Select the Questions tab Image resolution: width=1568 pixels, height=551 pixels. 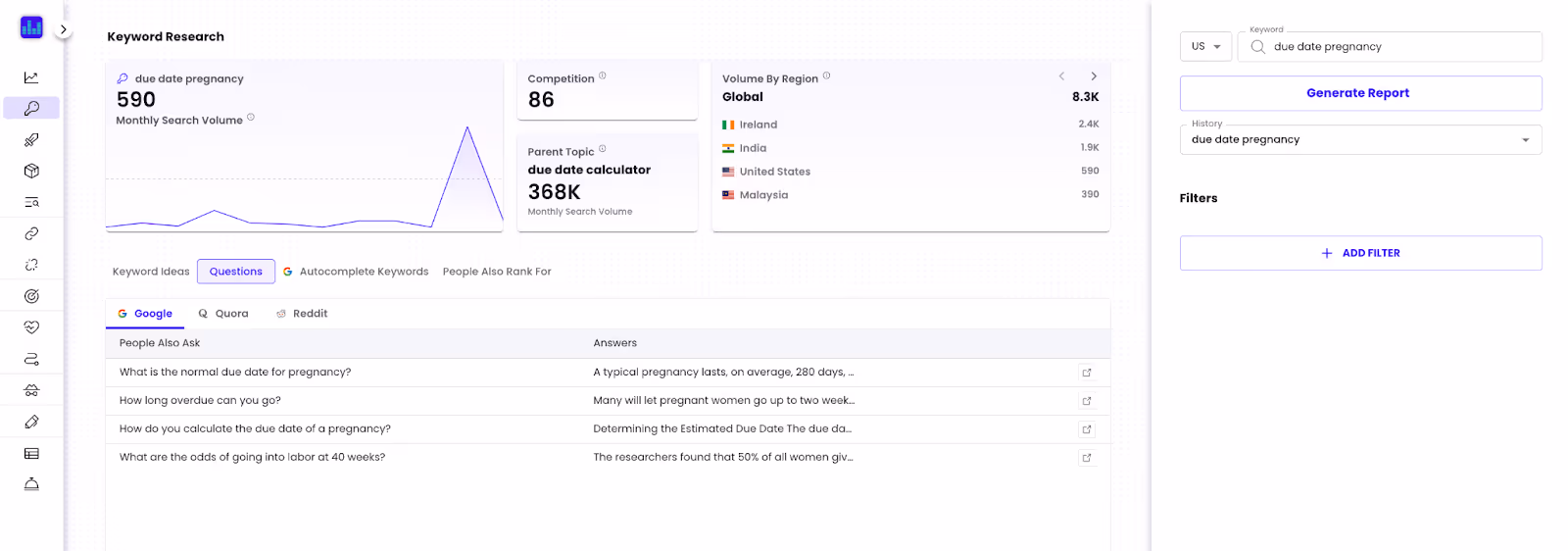click(x=236, y=272)
